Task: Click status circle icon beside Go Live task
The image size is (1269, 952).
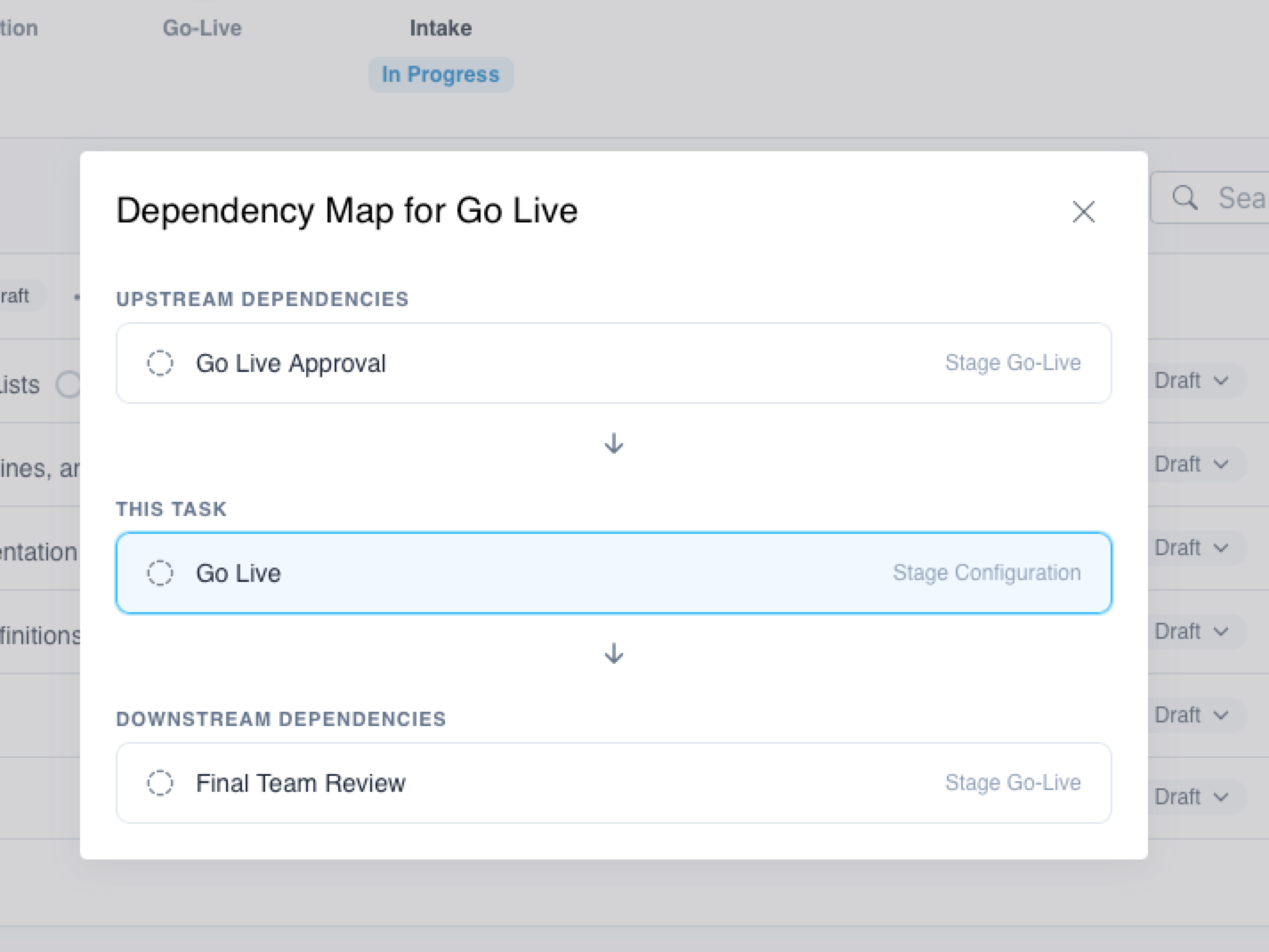Action: point(160,573)
